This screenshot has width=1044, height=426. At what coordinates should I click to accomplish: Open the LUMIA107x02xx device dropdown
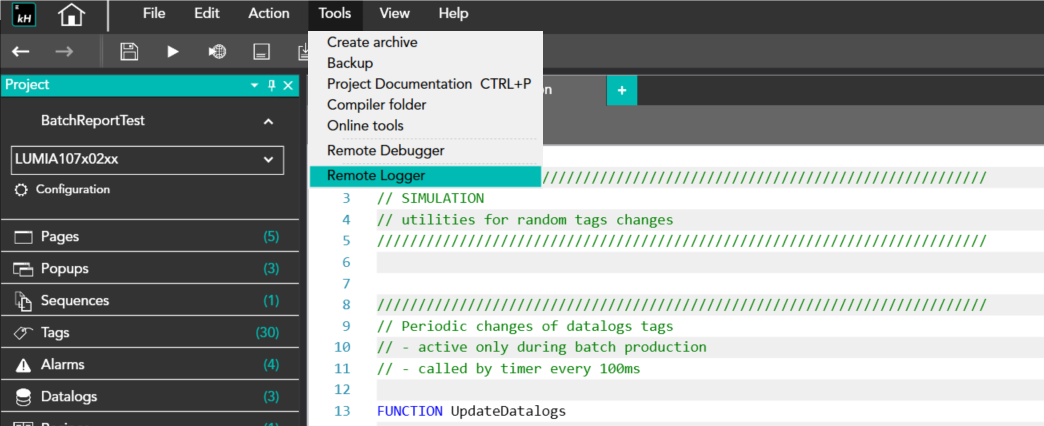[268, 159]
